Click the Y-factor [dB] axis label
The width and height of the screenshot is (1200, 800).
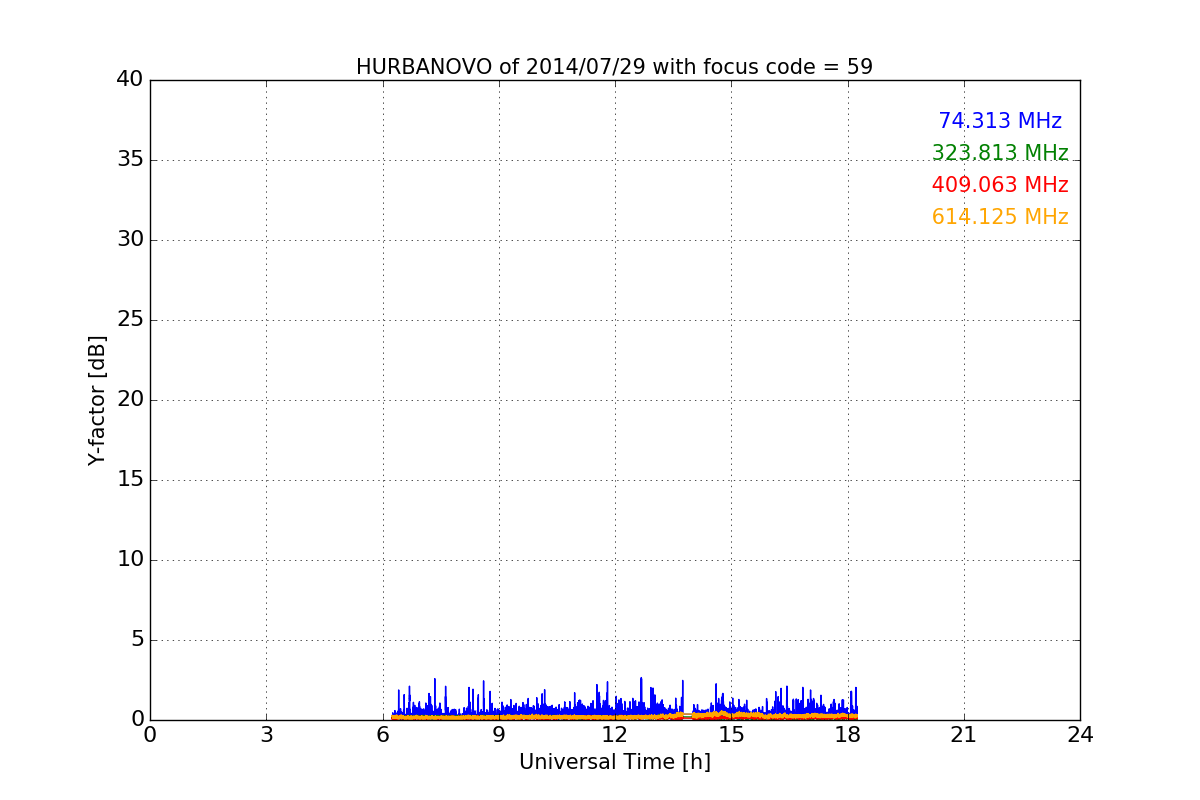point(97,400)
